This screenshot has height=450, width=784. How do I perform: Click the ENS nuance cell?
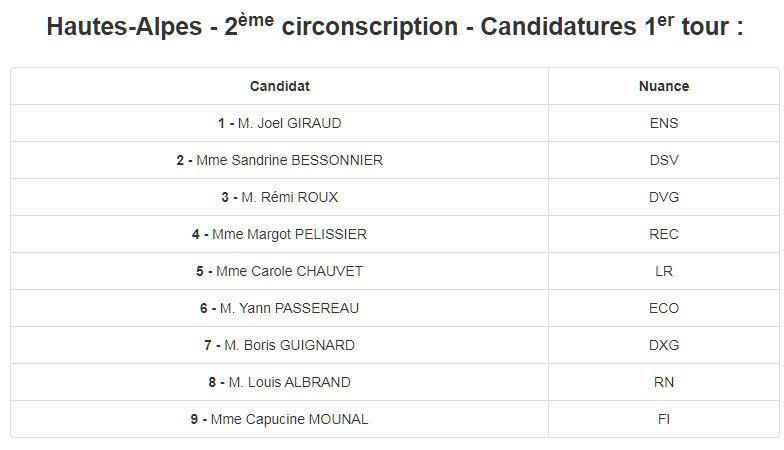click(x=664, y=123)
